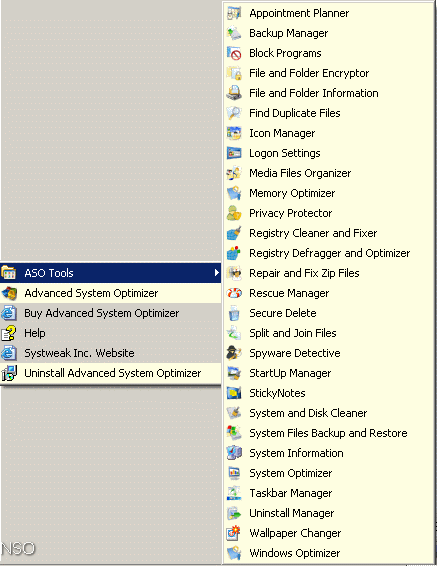Click the Help question mark icon
This screenshot has width=437, height=566.
coord(9,333)
